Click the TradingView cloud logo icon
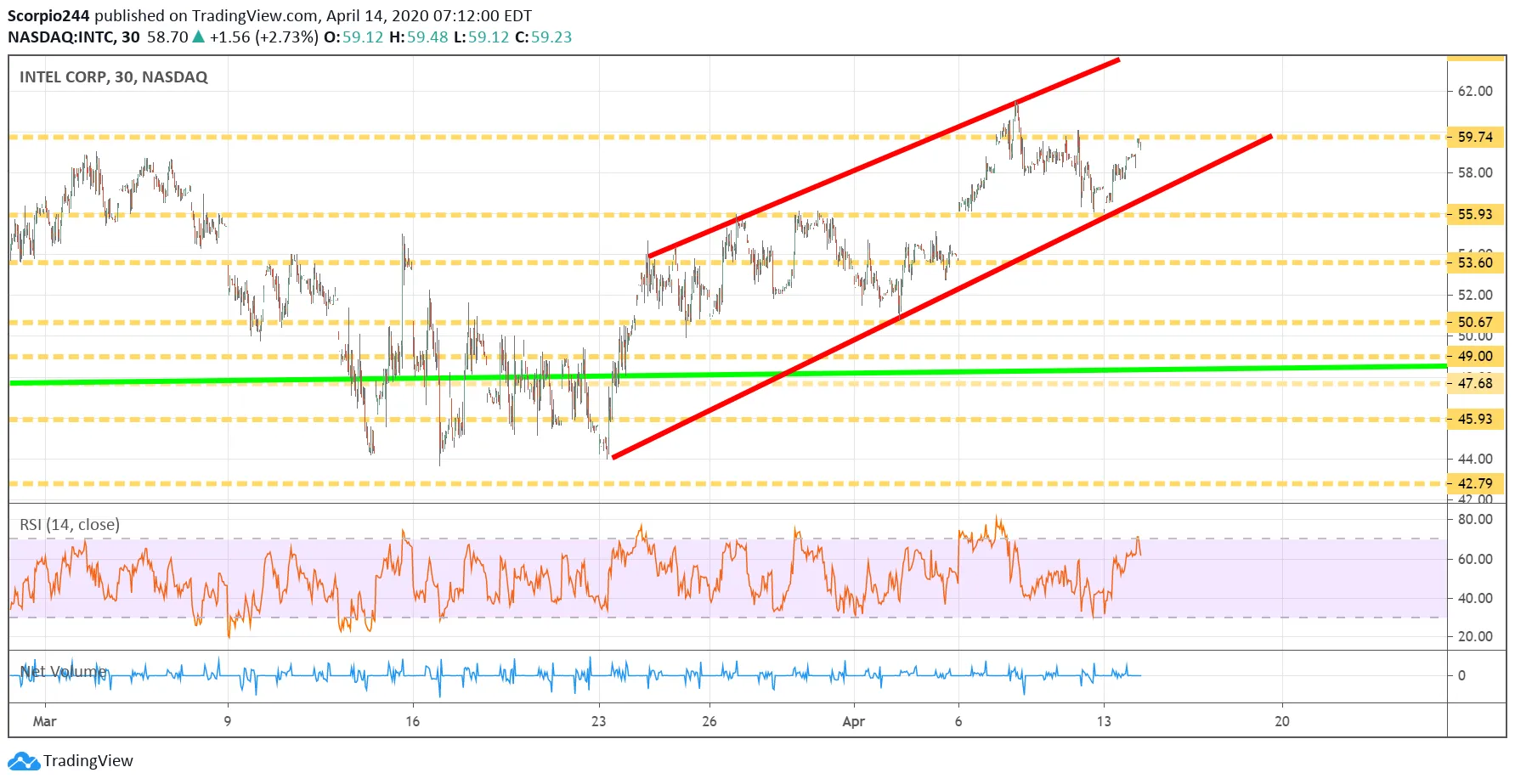This screenshot has height=784, width=1515. [24, 761]
